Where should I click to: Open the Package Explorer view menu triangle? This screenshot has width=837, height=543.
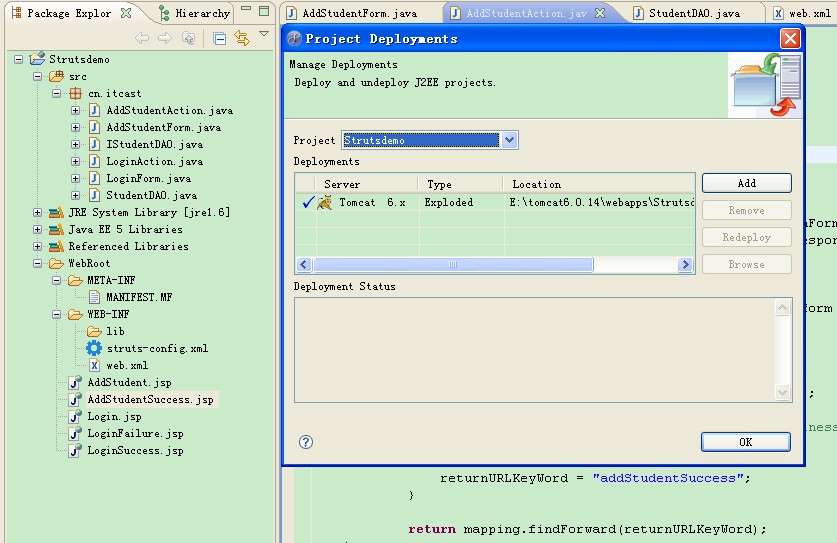pyautogui.click(x=264, y=34)
